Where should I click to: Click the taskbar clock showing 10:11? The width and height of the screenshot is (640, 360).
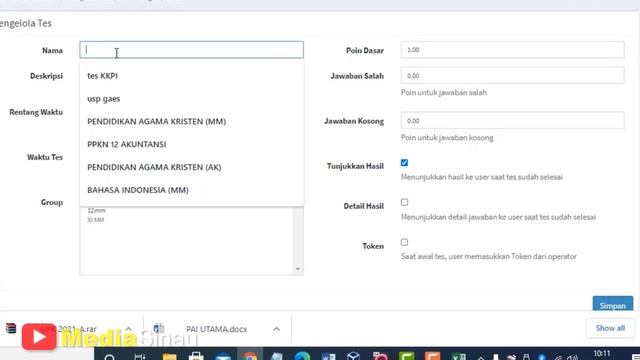click(602, 353)
